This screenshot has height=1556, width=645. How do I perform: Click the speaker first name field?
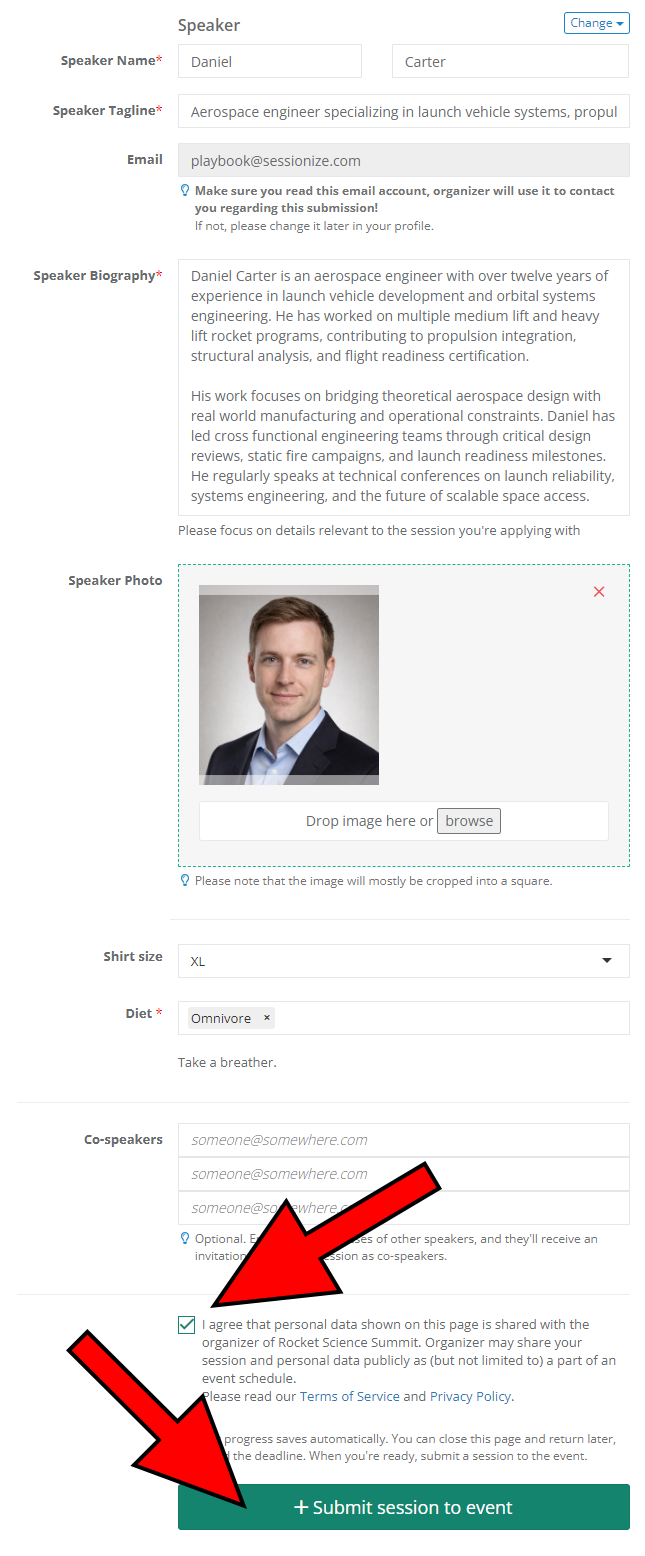270,62
